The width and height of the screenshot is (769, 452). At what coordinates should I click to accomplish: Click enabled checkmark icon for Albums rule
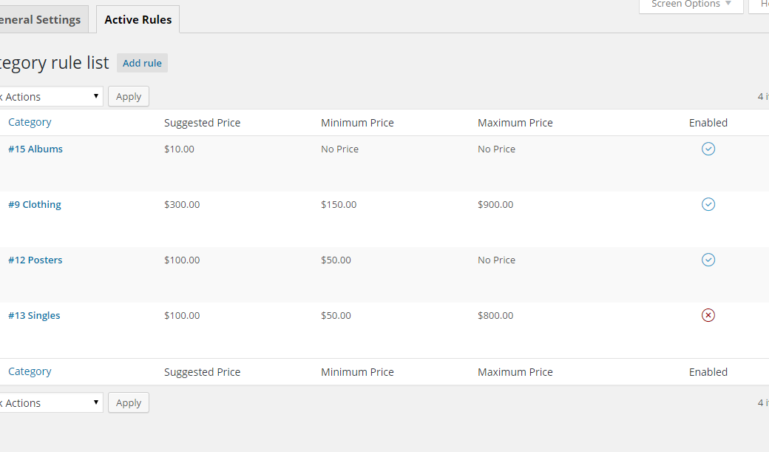pos(708,149)
